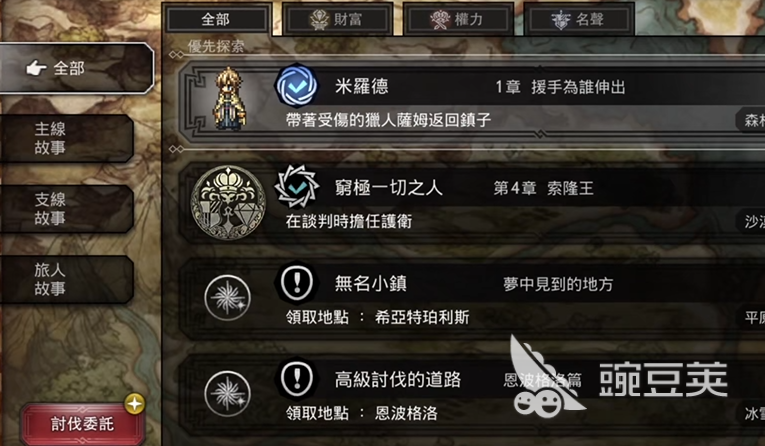Open the 支線故事 category
Image resolution: width=765 pixels, height=446 pixels.
[66, 209]
